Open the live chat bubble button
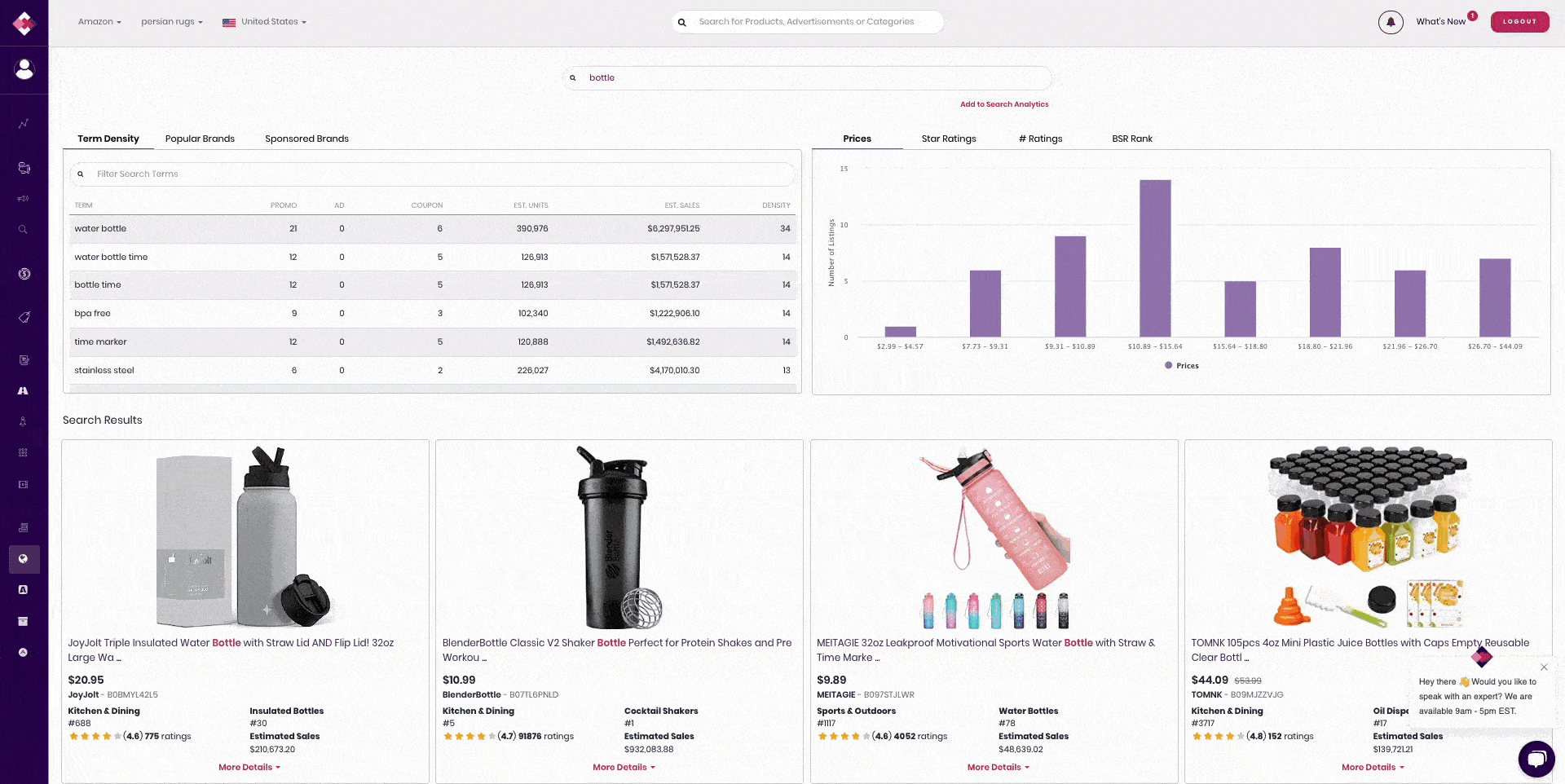Image resolution: width=1565 pixels, height=784 pixels. point(1536,759)
